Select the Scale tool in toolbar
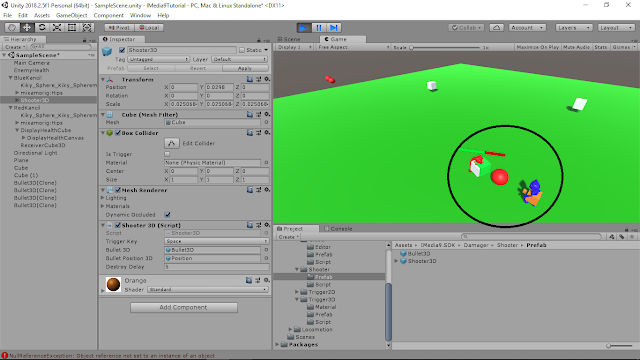This screenshot has width=640, height=360. [x=57, y=27]
